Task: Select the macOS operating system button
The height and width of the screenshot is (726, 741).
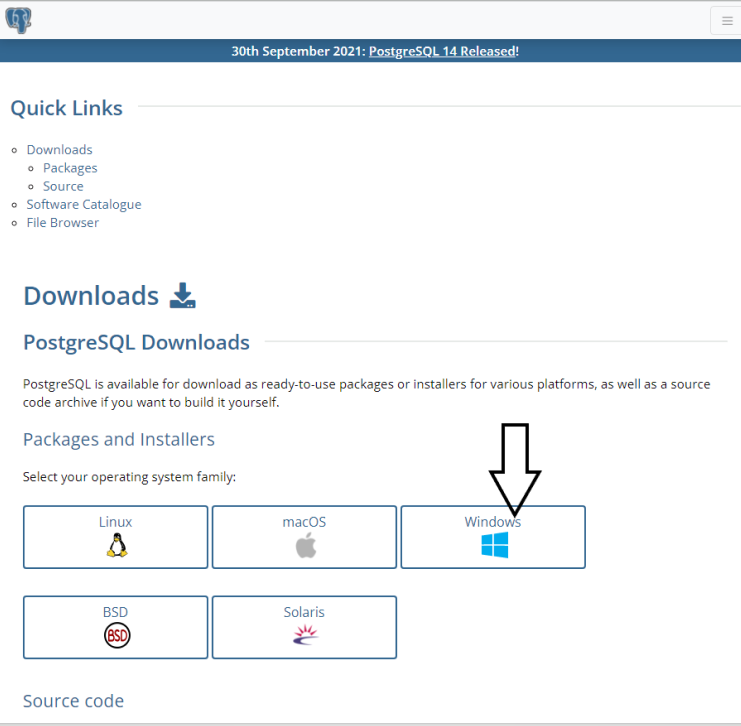Action: coord(304,537)
